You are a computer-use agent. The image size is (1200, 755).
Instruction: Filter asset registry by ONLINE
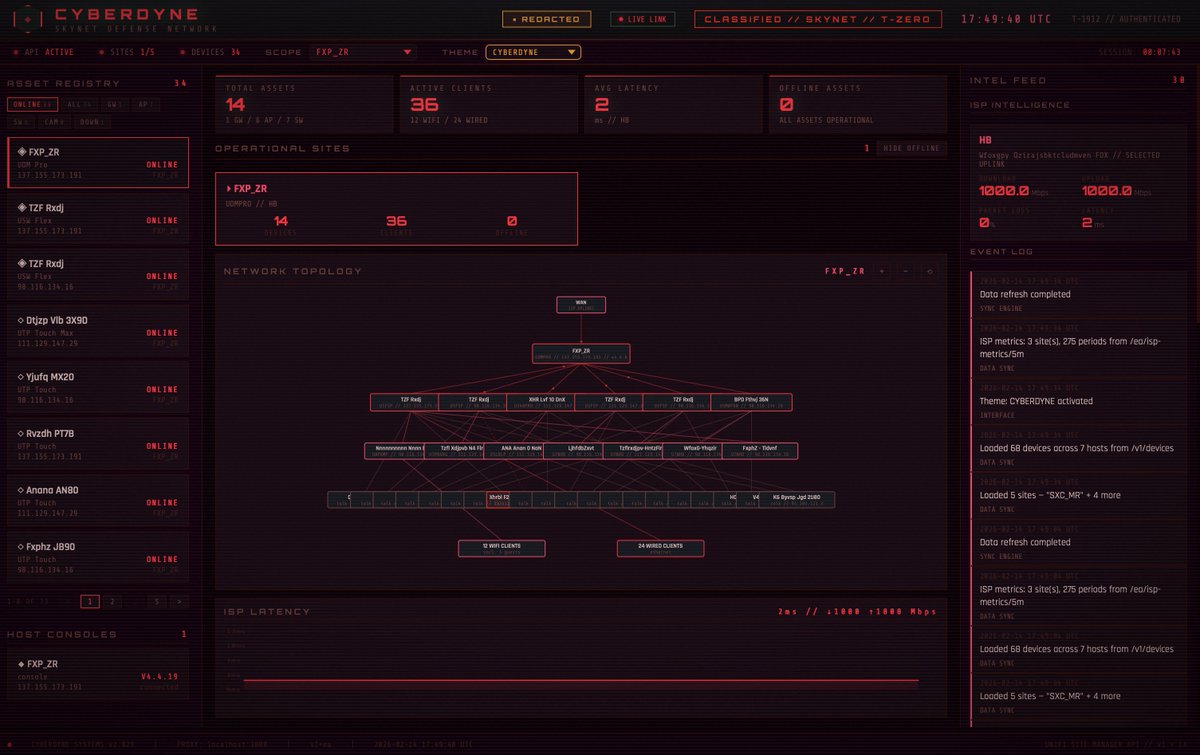click(x=32, y=104)
